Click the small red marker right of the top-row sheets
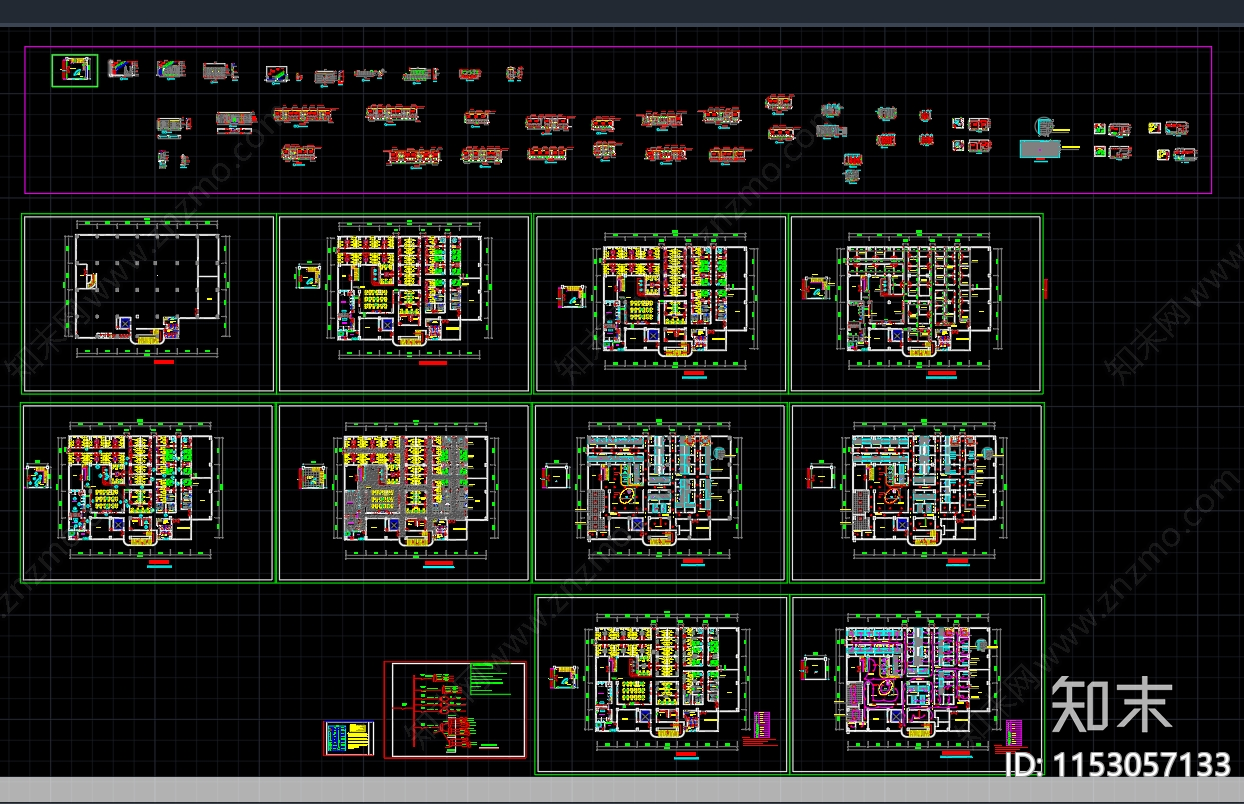 pos(1045,289)
